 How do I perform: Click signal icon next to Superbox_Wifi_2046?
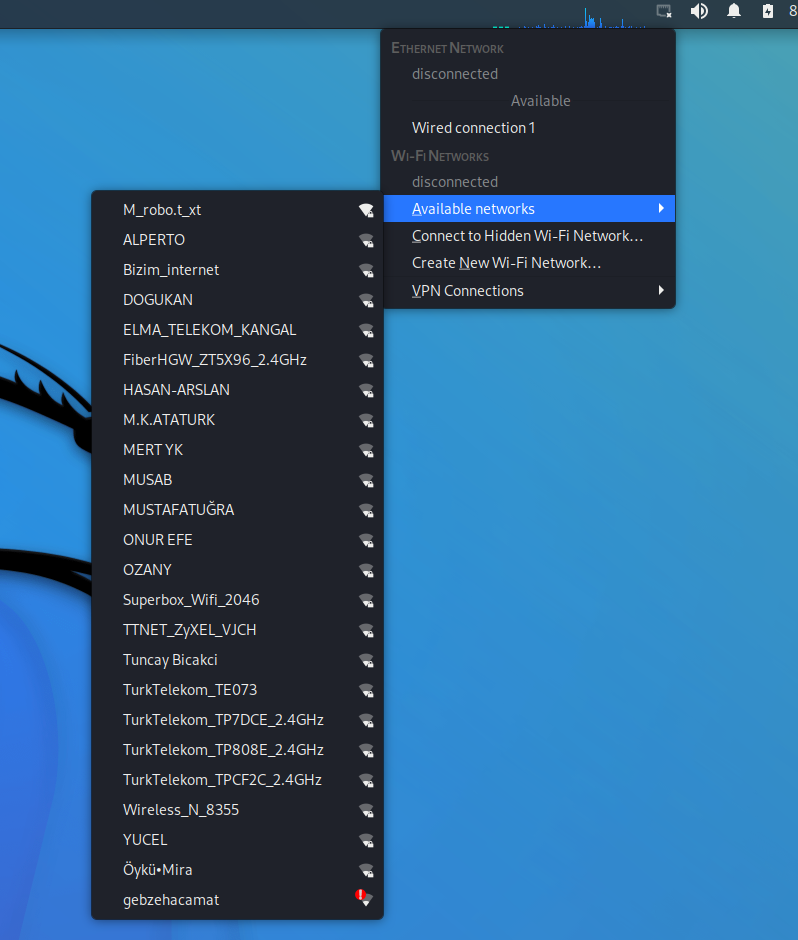click(x=366, y=599)
